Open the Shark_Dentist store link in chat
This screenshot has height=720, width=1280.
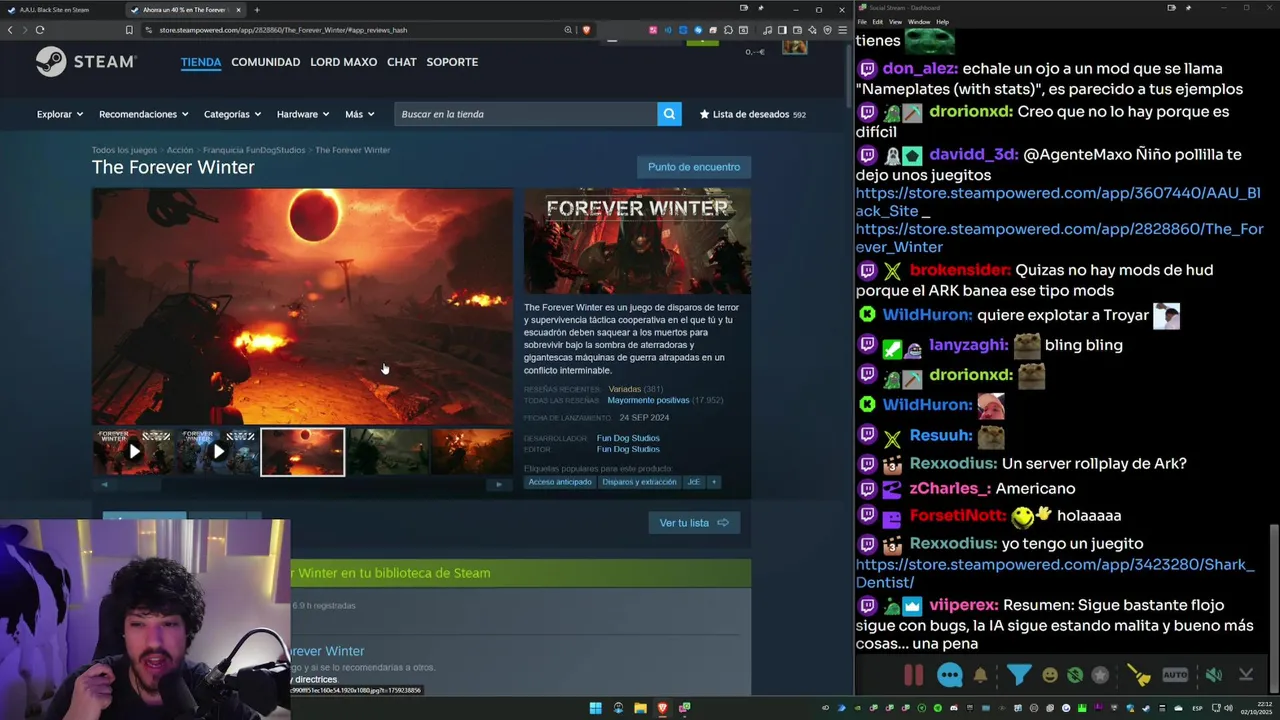coord(1055,573)
